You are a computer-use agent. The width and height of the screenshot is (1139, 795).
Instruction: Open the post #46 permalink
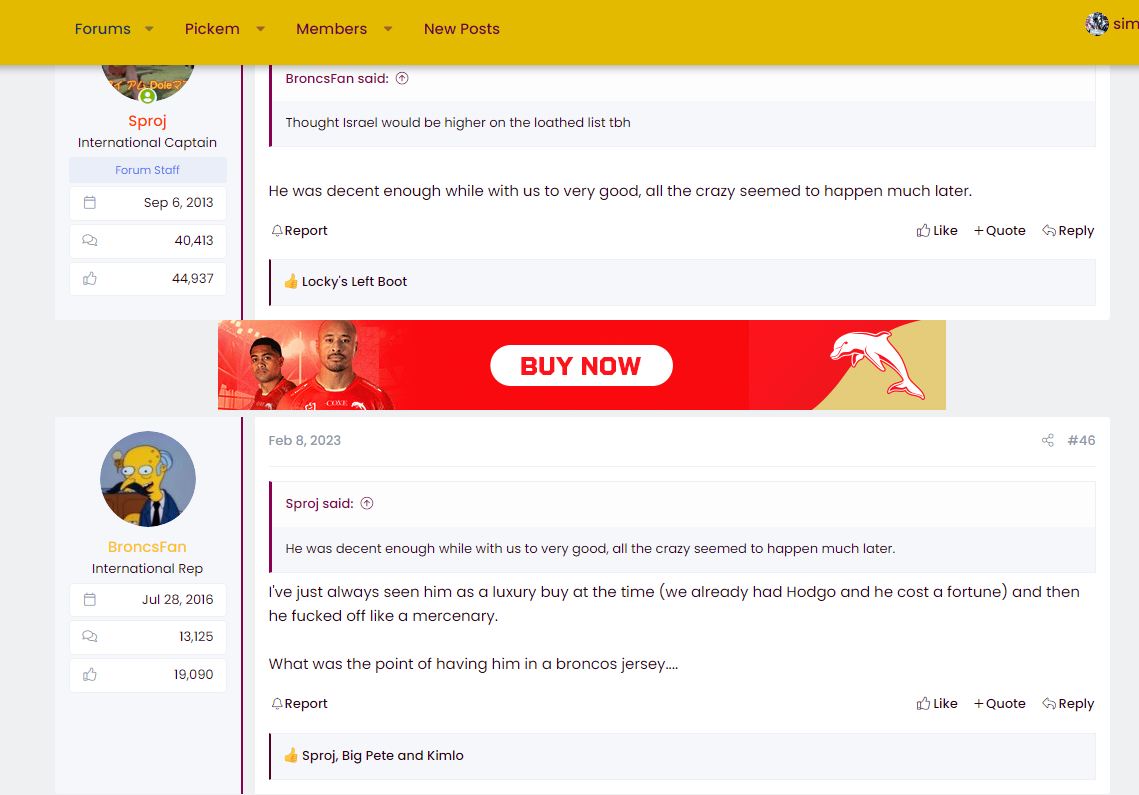1081,440
